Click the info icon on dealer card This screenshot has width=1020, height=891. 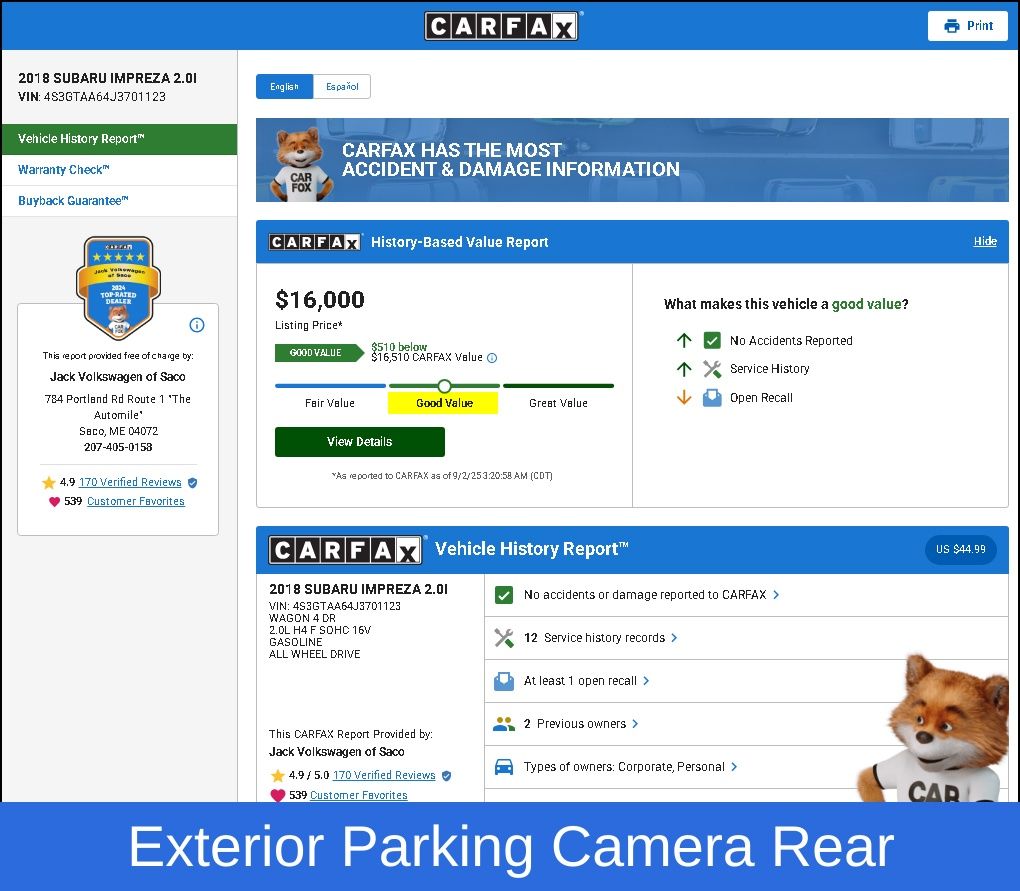(x=196, y=325)
